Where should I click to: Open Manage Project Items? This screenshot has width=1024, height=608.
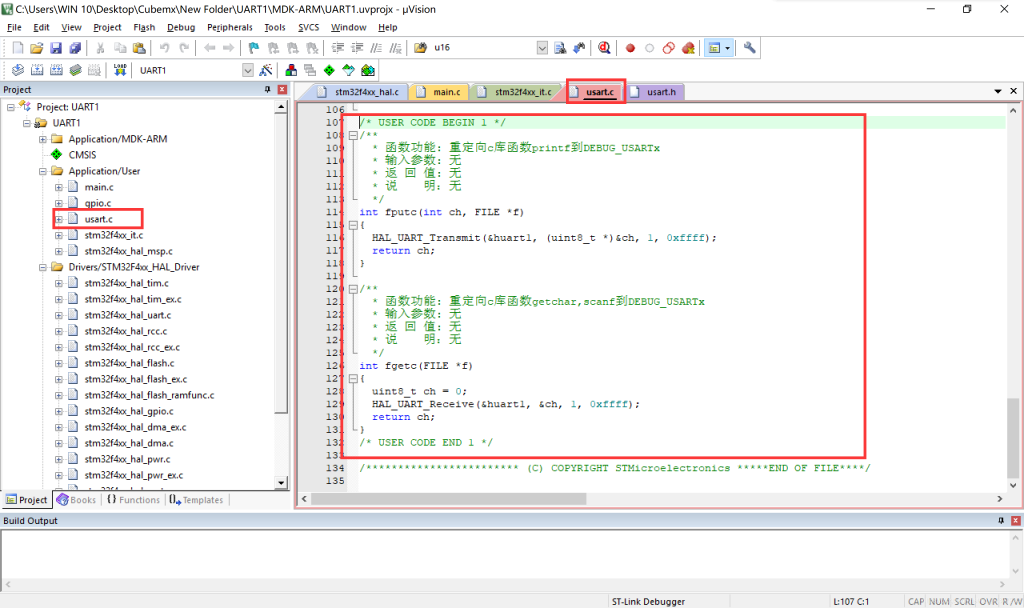coord(290,69)
